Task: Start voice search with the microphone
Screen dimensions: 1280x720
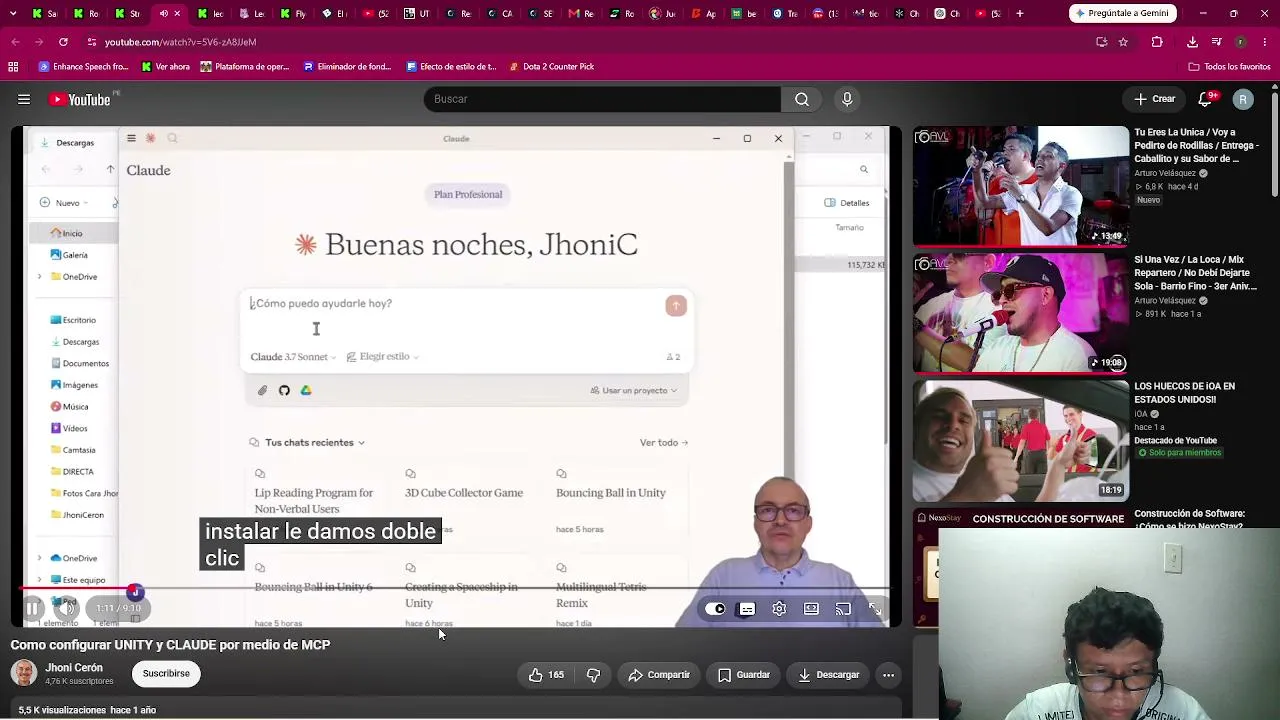Action: click(x=847, y=99)
